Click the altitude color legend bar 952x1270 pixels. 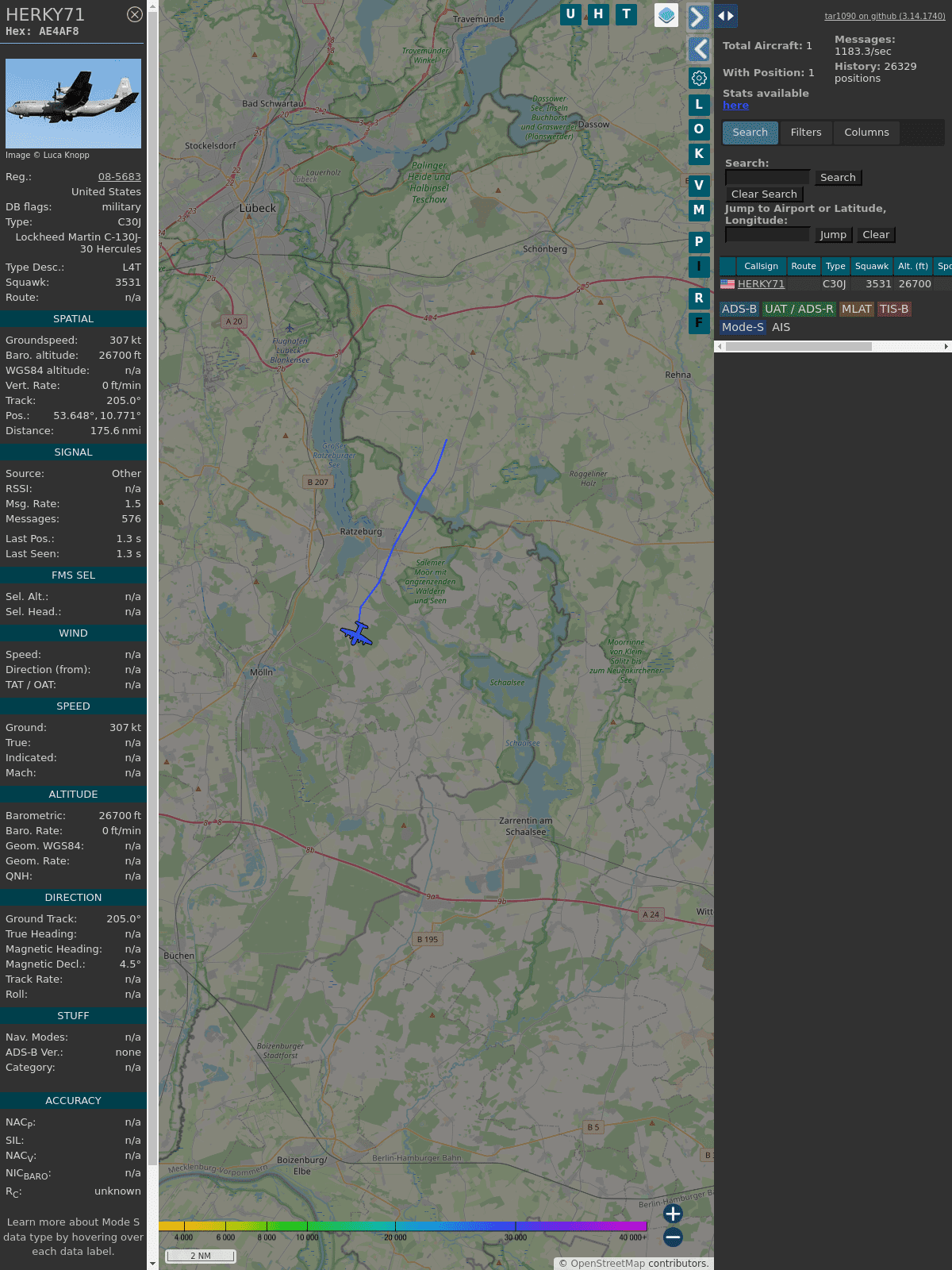pyautogui.click(x=403, y=1226)
